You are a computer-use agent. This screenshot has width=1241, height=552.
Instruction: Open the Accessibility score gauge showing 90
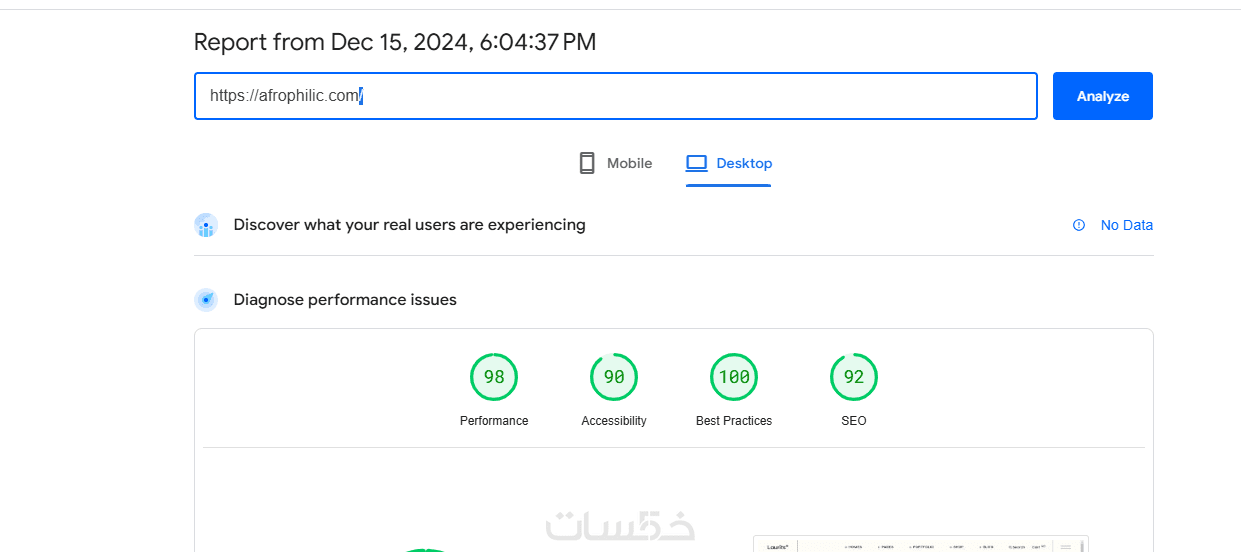pyautogui.click(x=614, y=377)
